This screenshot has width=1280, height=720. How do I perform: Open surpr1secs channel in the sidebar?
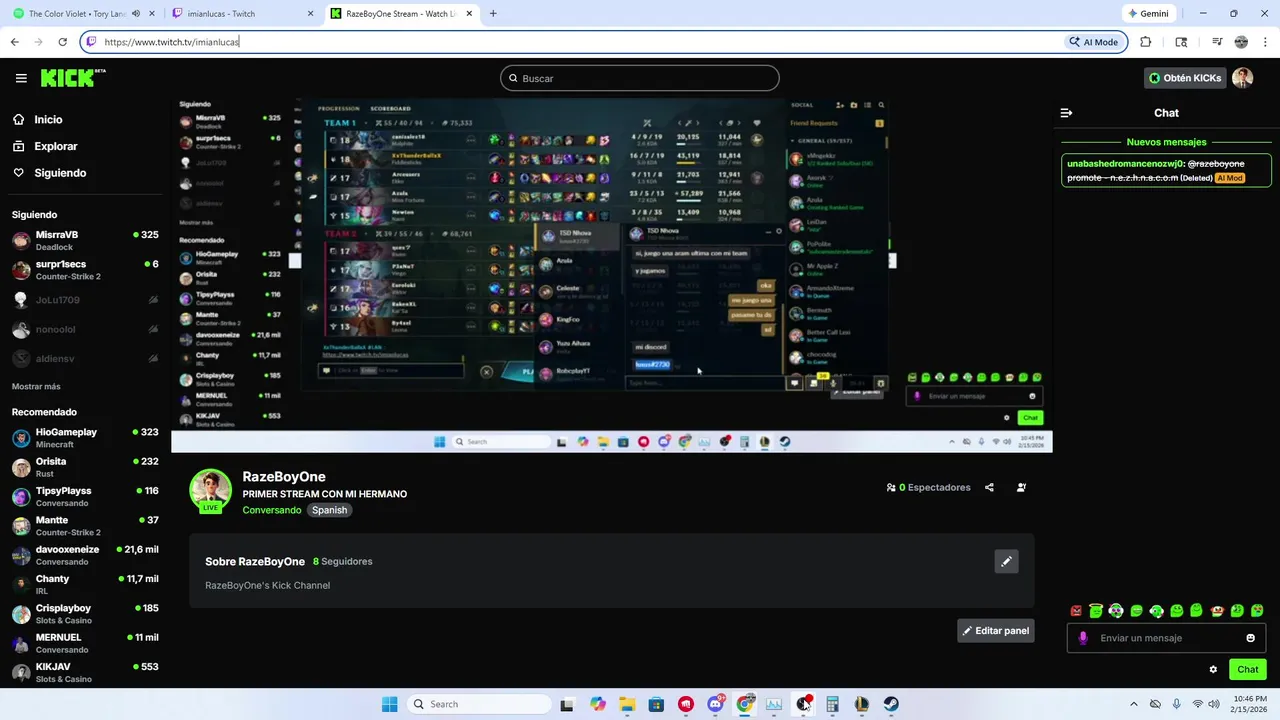click(85, 270)
